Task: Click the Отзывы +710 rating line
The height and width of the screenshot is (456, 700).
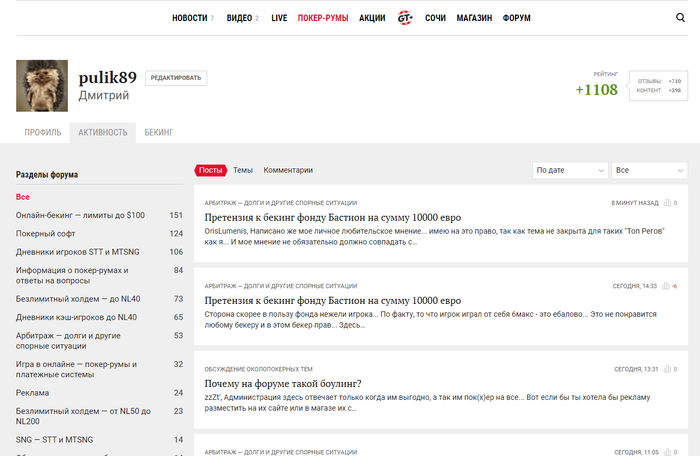Action: pos(659,81)
